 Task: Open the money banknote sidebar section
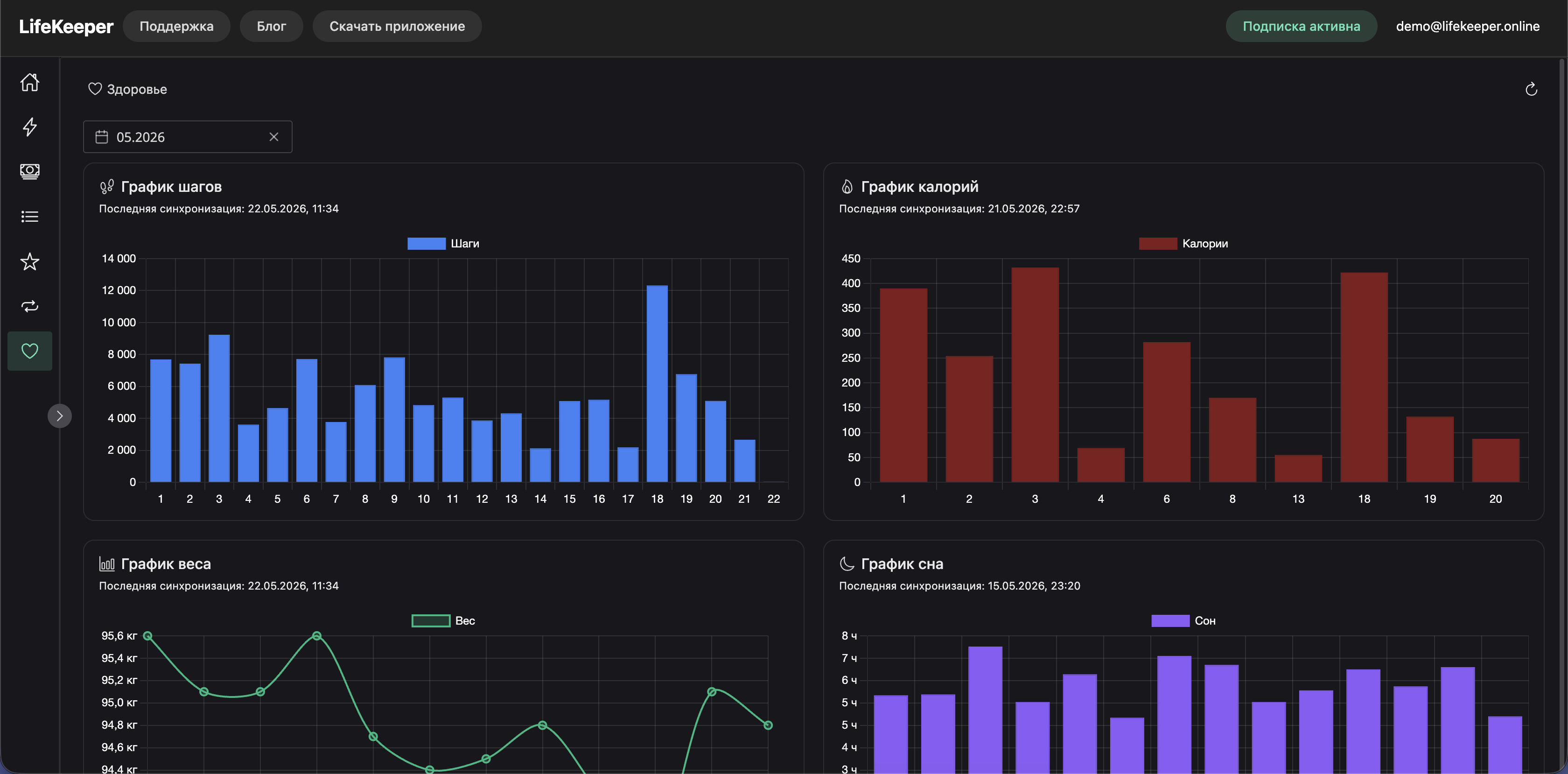click(30, 171)
